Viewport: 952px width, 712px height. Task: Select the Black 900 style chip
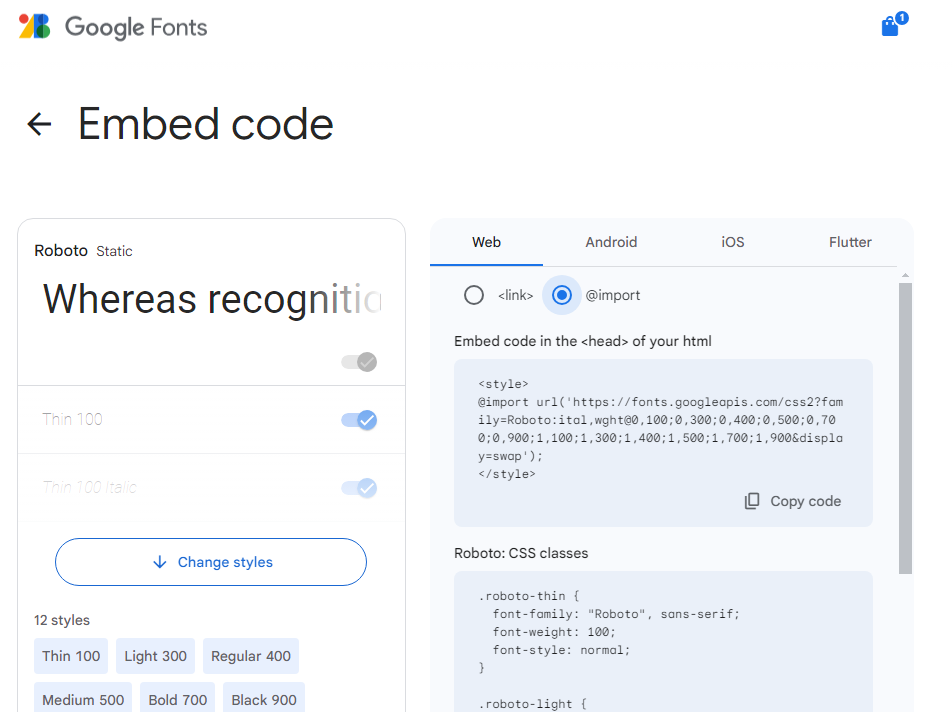tap(263, 699)
